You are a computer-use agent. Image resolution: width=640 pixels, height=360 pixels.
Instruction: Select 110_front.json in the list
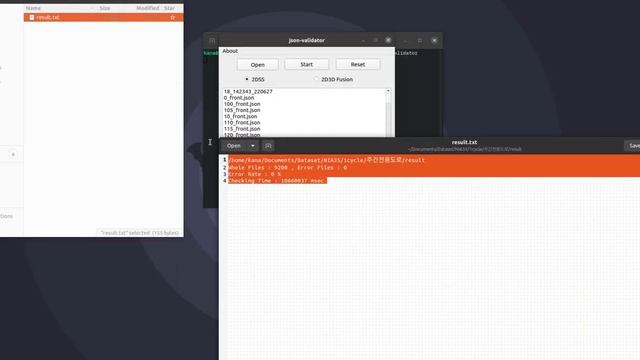coord(242,122)
